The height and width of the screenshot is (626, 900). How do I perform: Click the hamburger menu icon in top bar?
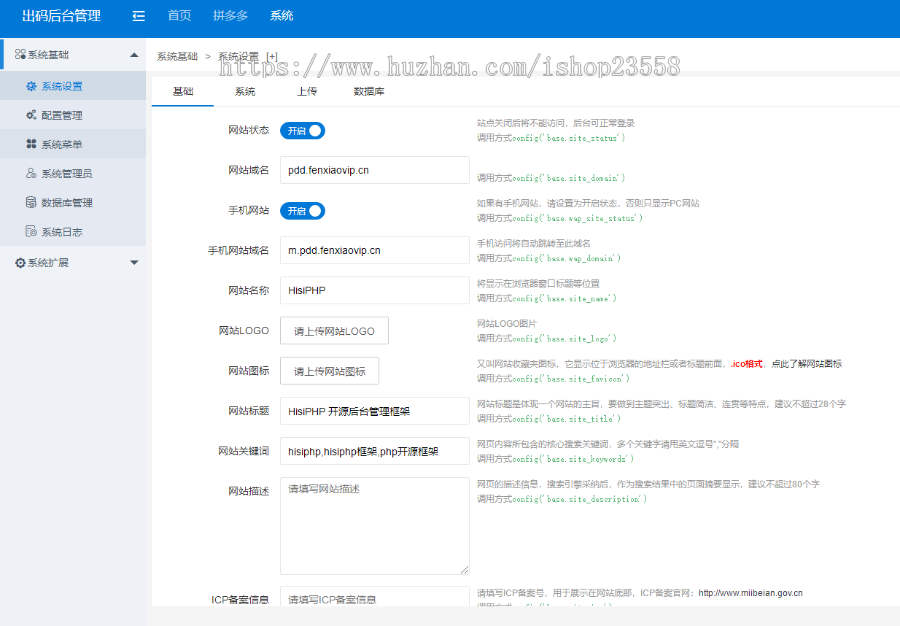[138, 16]
